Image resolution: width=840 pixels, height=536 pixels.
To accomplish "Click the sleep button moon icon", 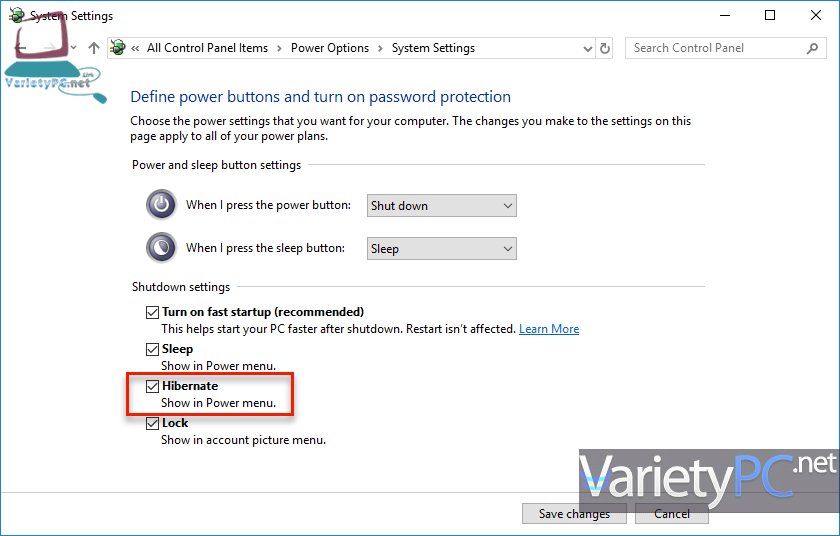I will [161, 248].
